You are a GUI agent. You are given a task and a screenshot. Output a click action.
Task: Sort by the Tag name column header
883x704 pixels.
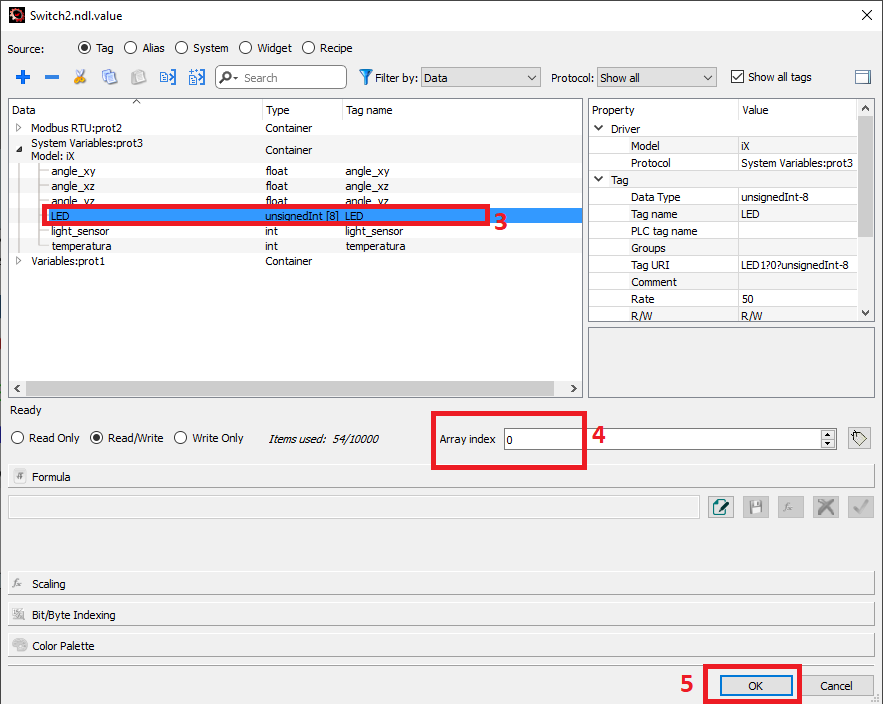[x=462, y=110]
